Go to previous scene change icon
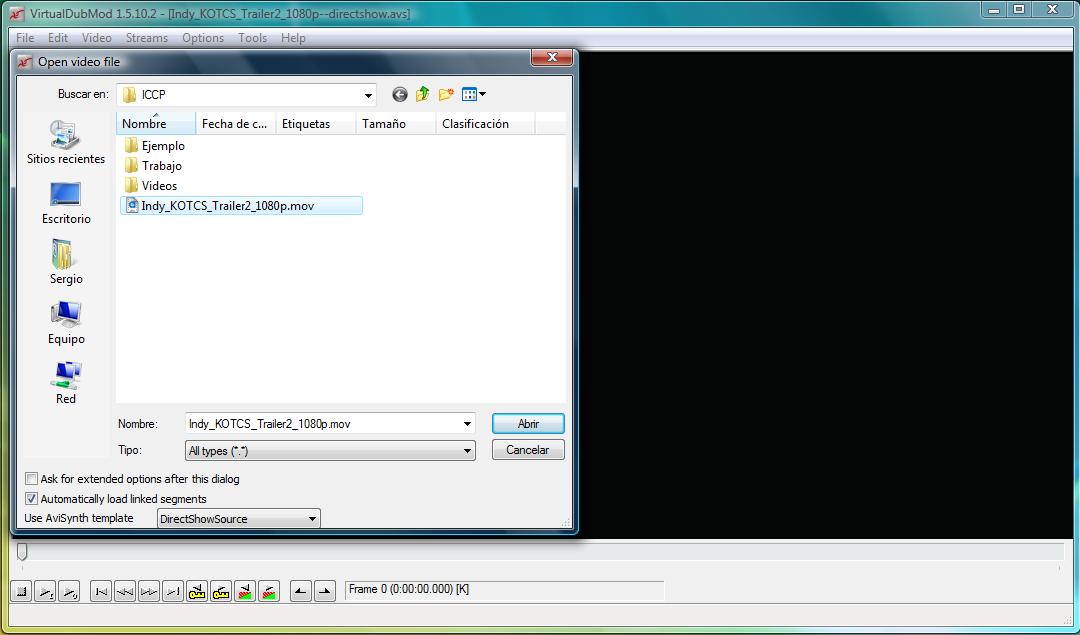This screenshot has height=635, width=1080. pos(245,591)
